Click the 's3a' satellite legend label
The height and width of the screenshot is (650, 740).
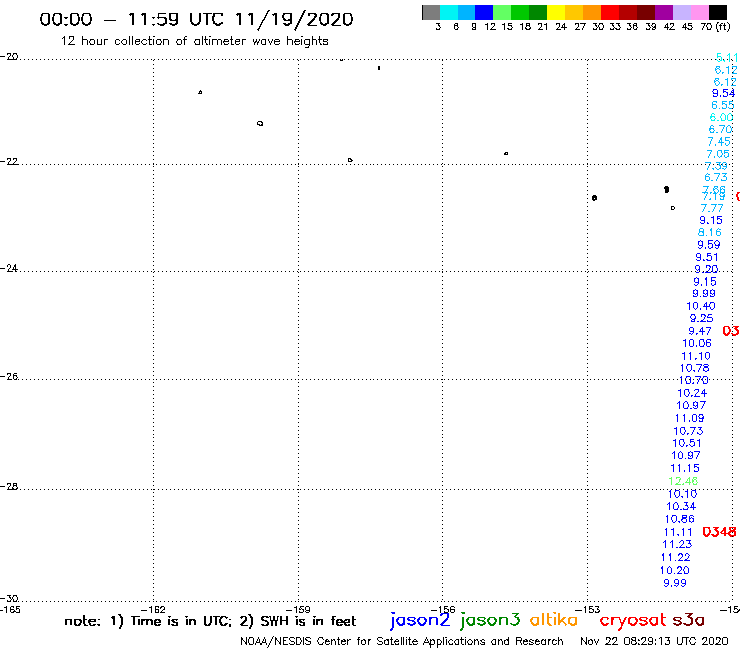pos(688,620)
